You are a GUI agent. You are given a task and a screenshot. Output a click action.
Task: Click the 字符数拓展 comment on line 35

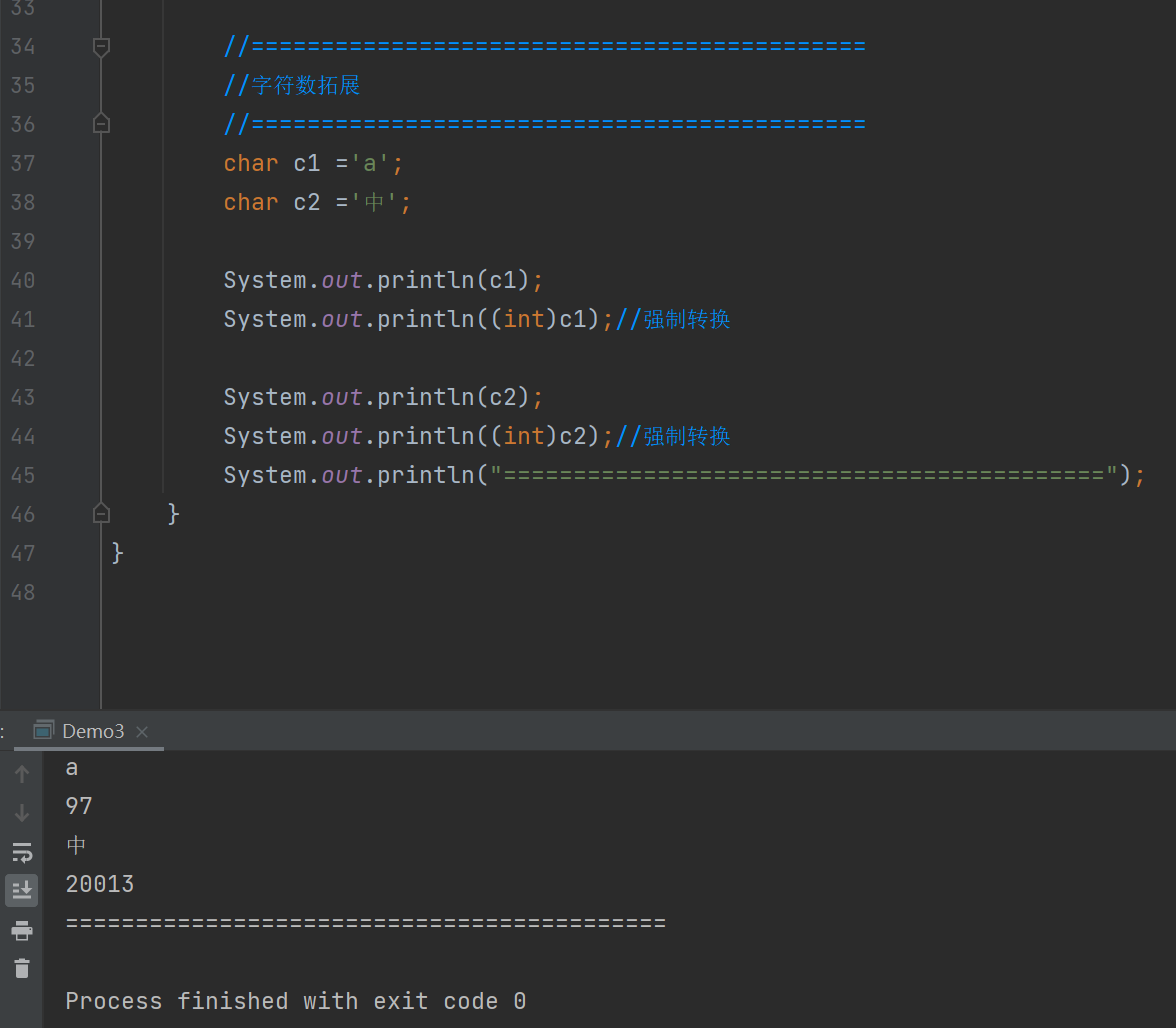coord(305,85)
